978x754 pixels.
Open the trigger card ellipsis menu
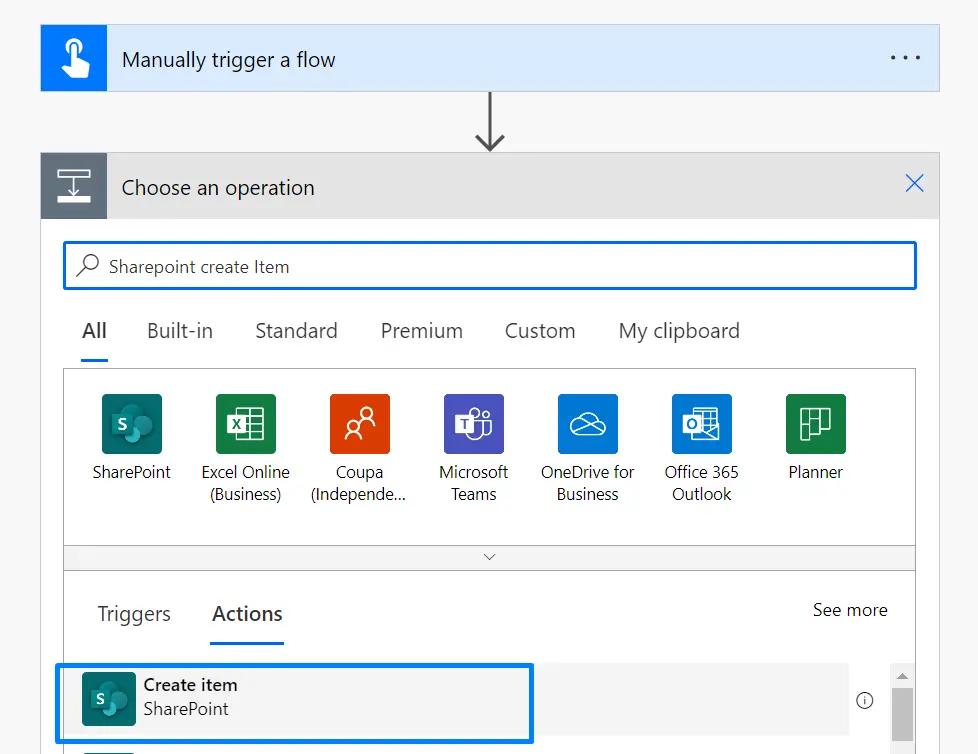[905, 58]
